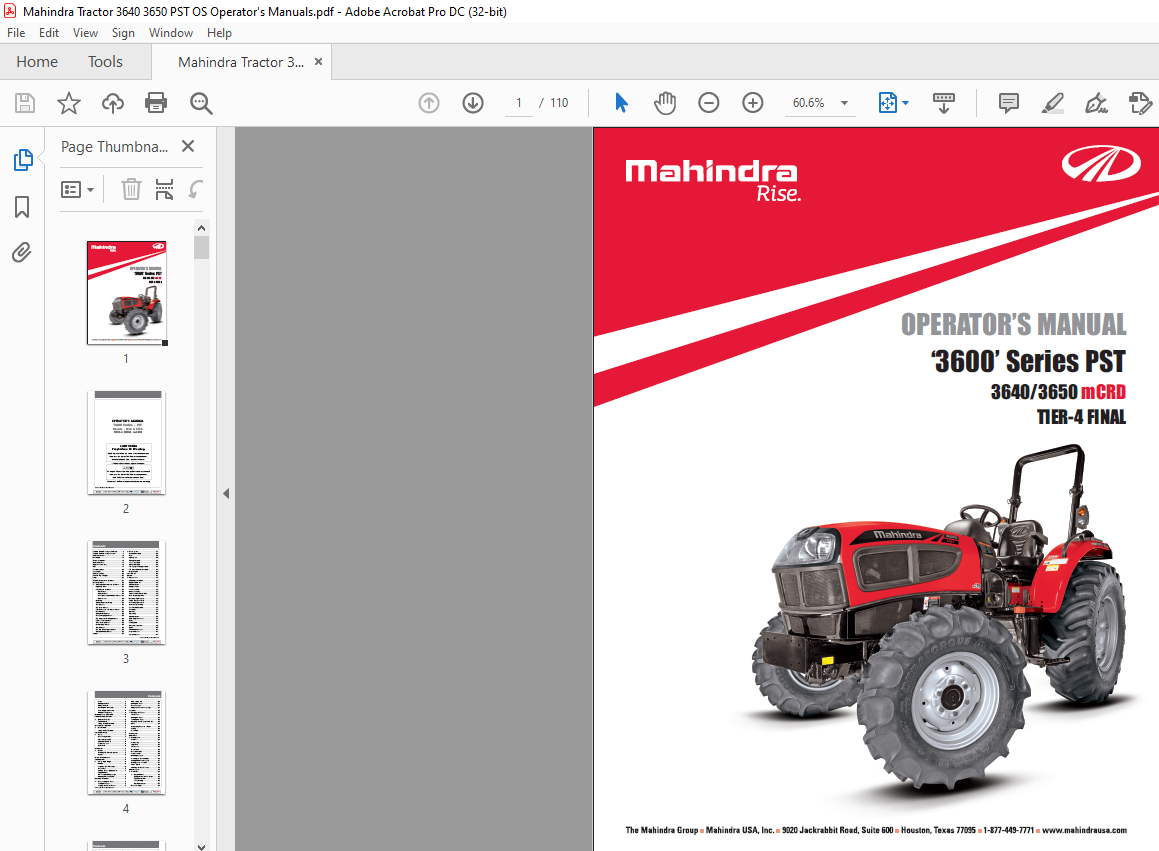Screen dimensions: 1159x851
Task: Click the page number input field
Action: [519, 103]
